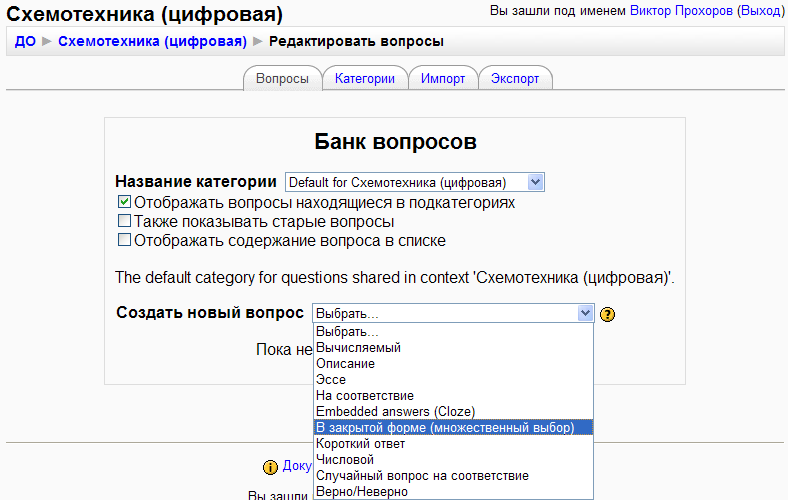Enable showing question content in list
This screenshot has height=500, width=788.
[124, 240]
